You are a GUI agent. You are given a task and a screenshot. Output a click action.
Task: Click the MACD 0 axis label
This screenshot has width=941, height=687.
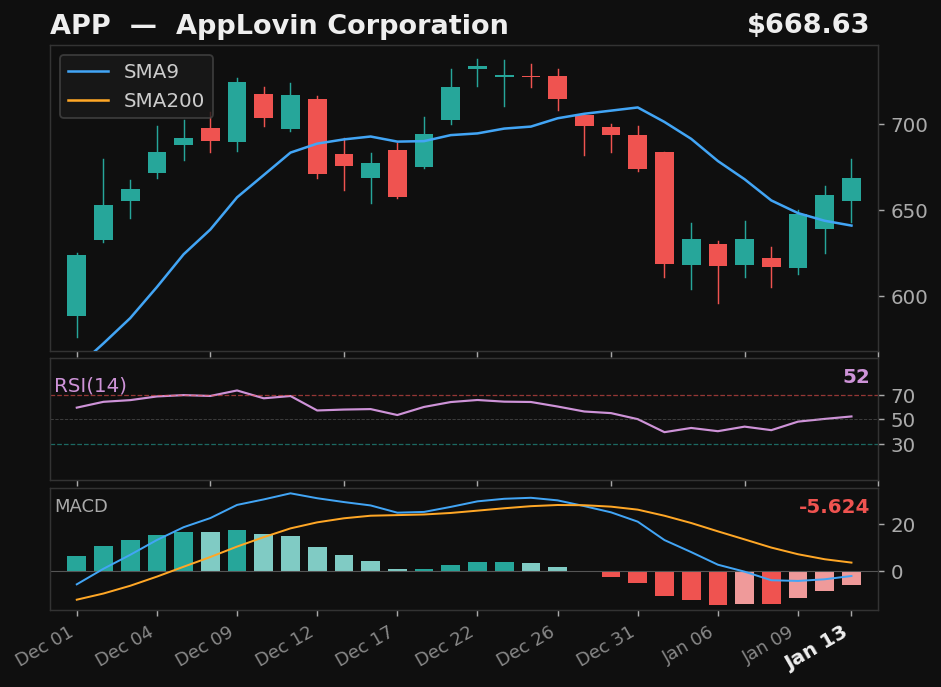(x=897, y=572)
